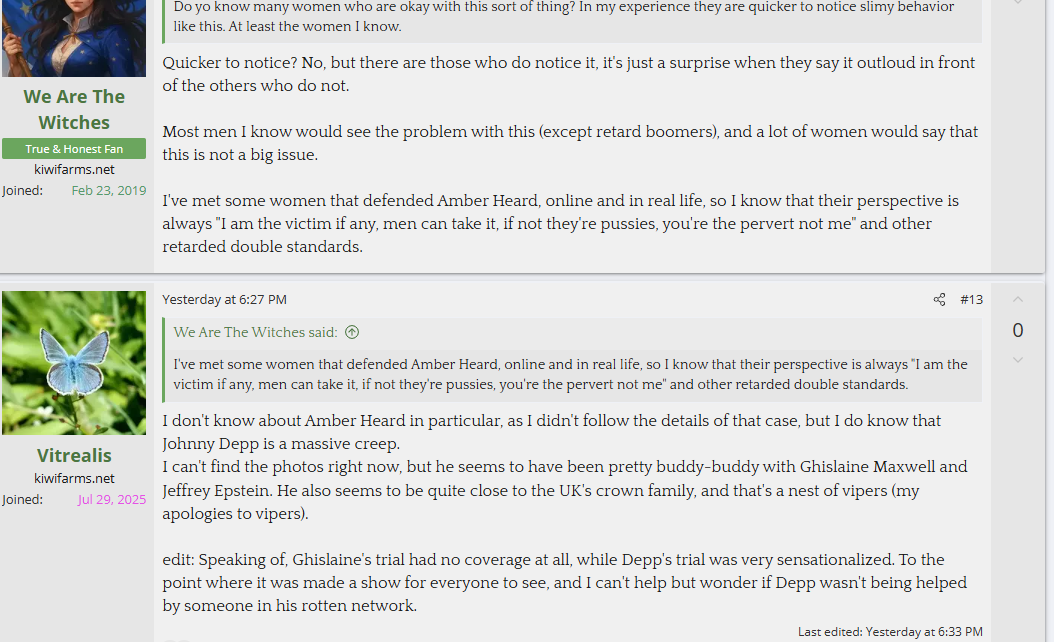Image resolution: width=1054 pixels, height=642 pixels.
Task: Upvote post #13 with the up arrow
Action: pyautogui.click(x=1018, y=299)
